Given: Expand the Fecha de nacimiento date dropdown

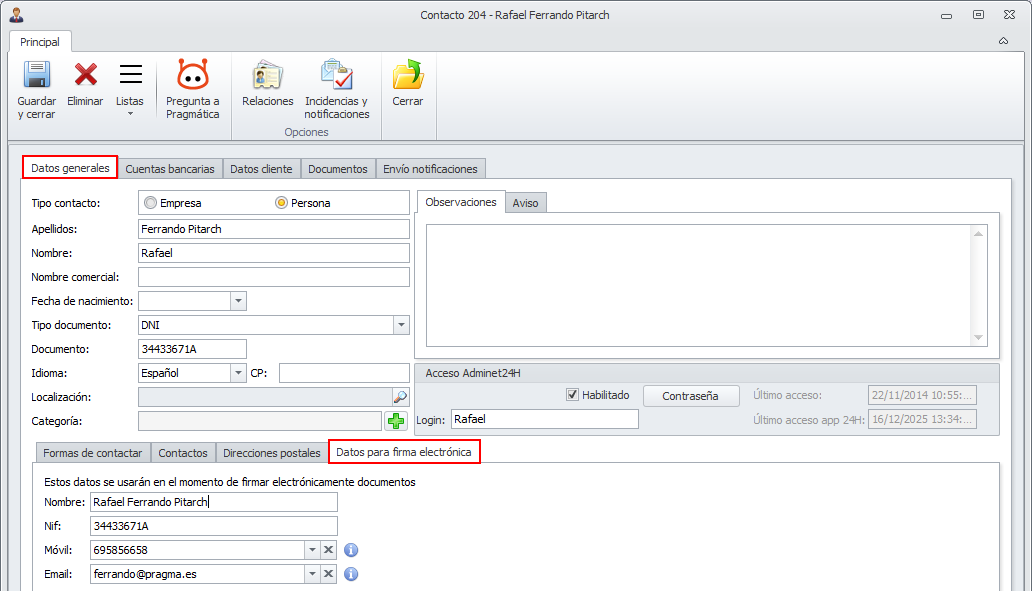Looking at the screenshot, I should pos(238,301).
